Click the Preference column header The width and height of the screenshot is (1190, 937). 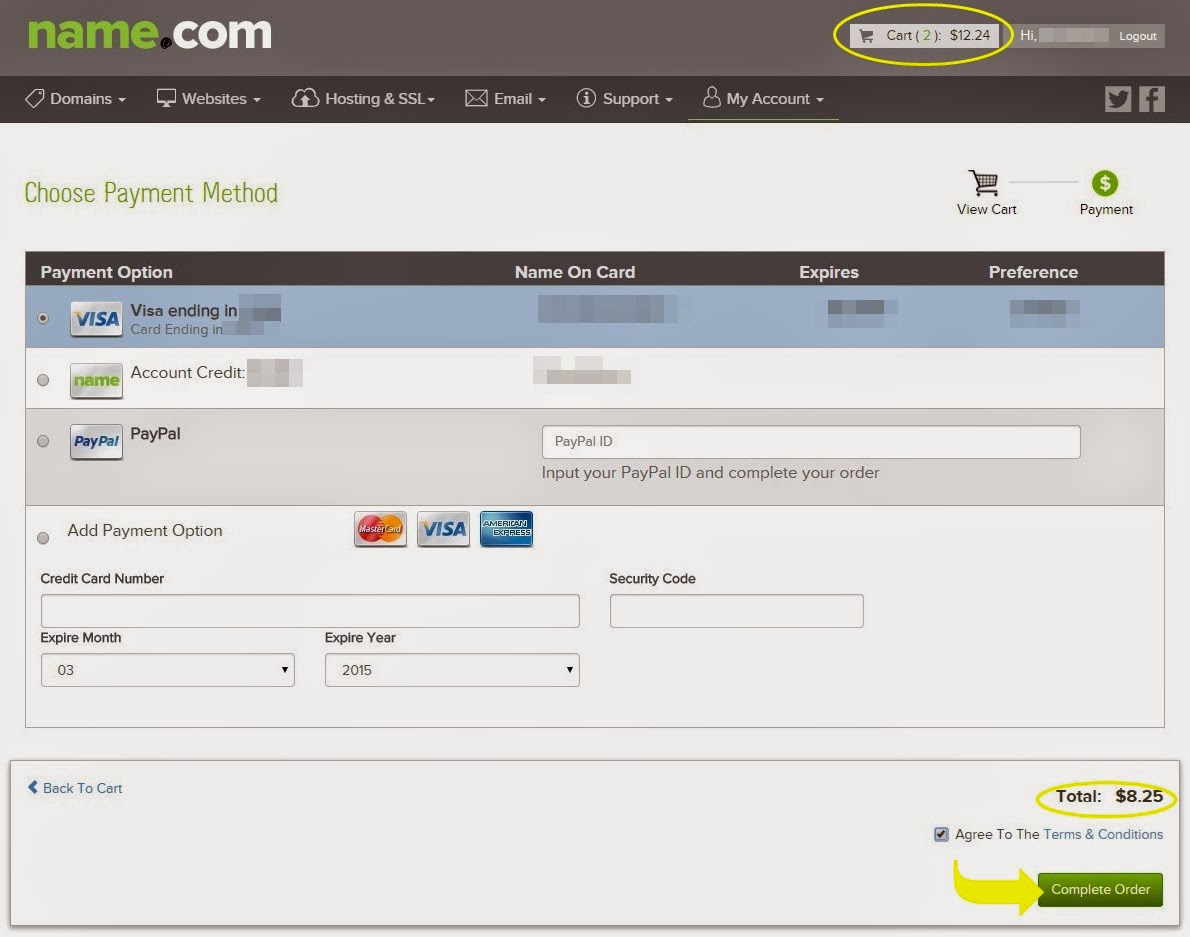(x=1033, y=272)
